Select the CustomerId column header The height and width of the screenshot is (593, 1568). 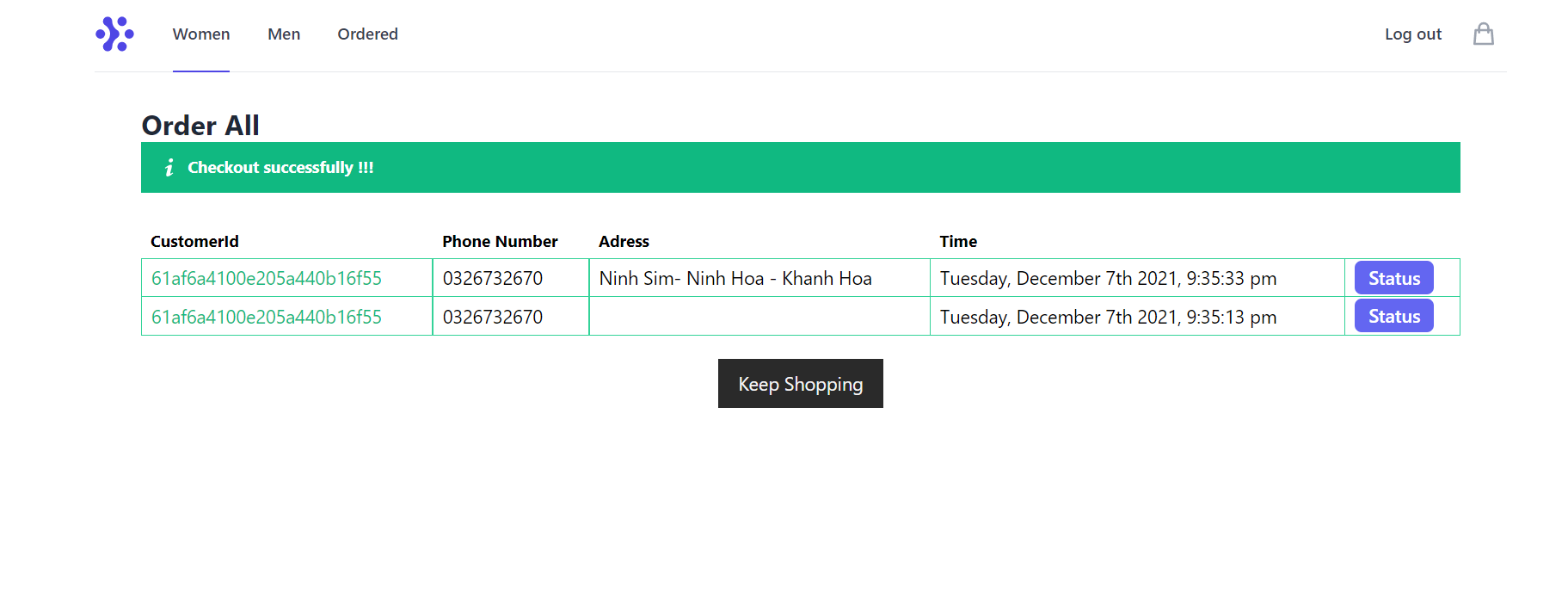pos(194,241)
